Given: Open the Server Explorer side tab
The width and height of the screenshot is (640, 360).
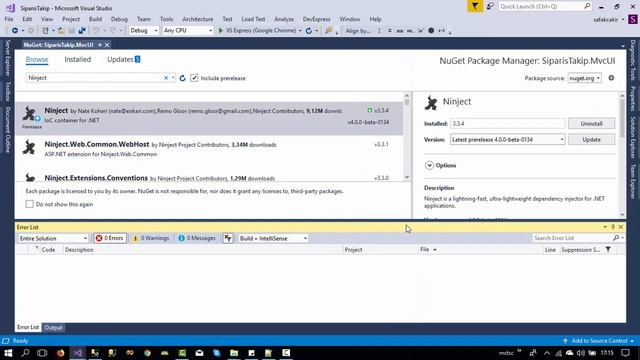Looking at the screenshot, I should (7, 58).
